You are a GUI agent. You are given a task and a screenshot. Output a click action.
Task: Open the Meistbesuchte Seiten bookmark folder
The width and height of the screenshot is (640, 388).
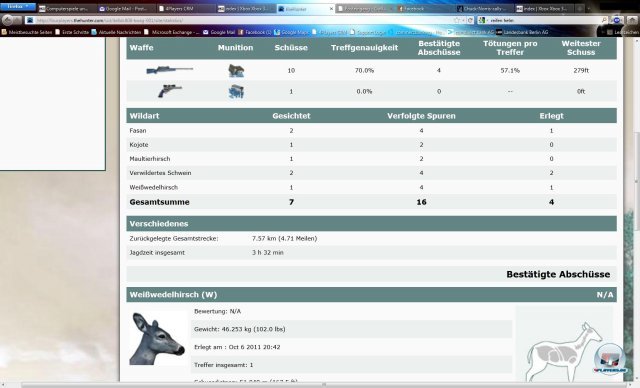pos(27,32)
